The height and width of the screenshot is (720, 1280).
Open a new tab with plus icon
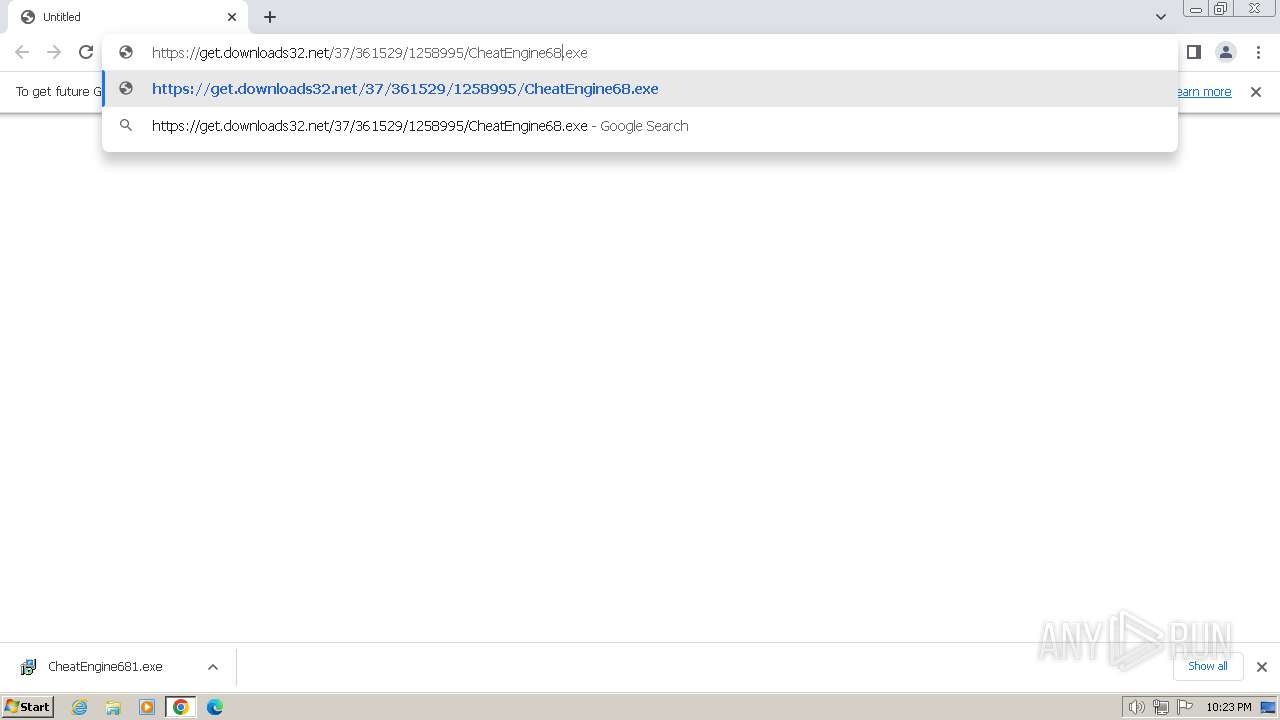(x=270, y=17)
